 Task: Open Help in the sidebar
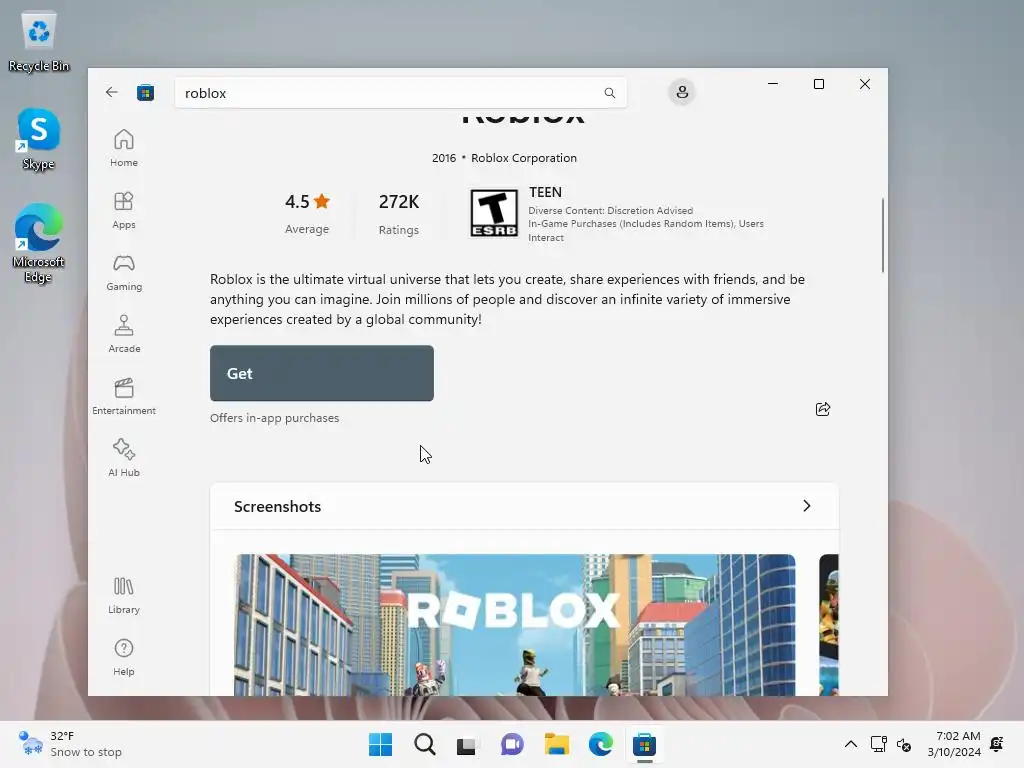124,658
